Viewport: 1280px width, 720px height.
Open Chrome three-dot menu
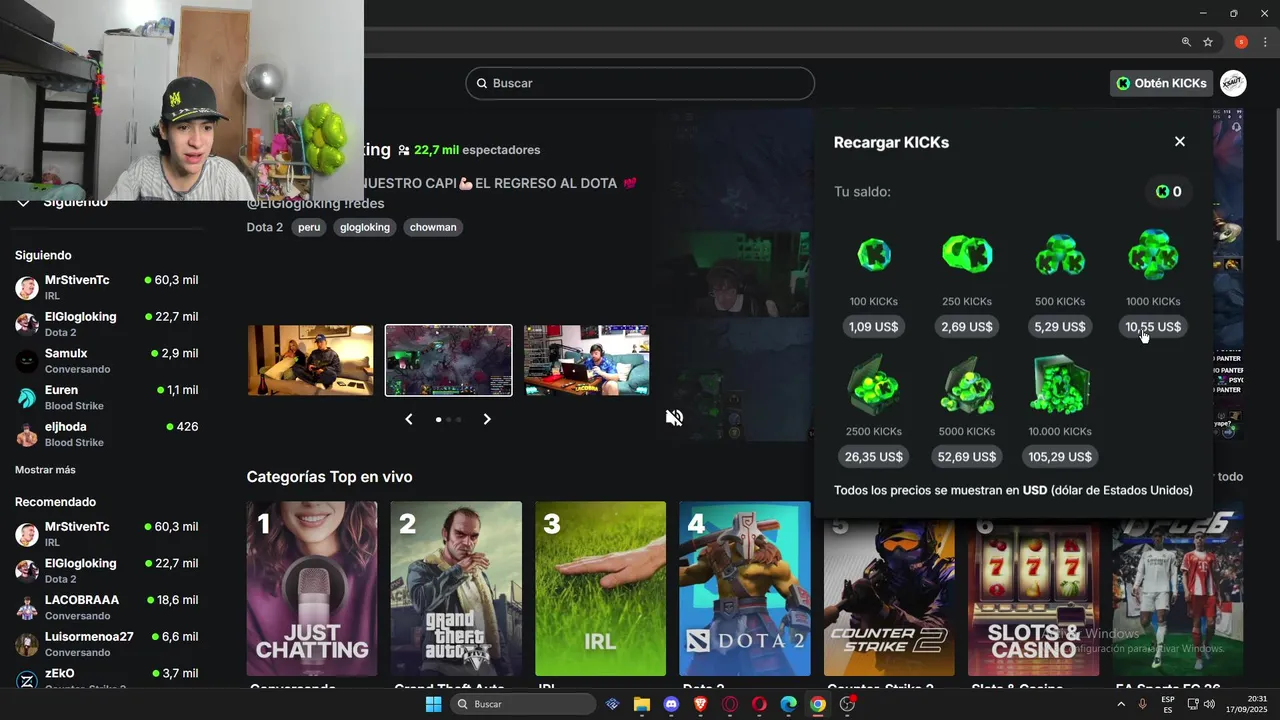(1265, 42)
